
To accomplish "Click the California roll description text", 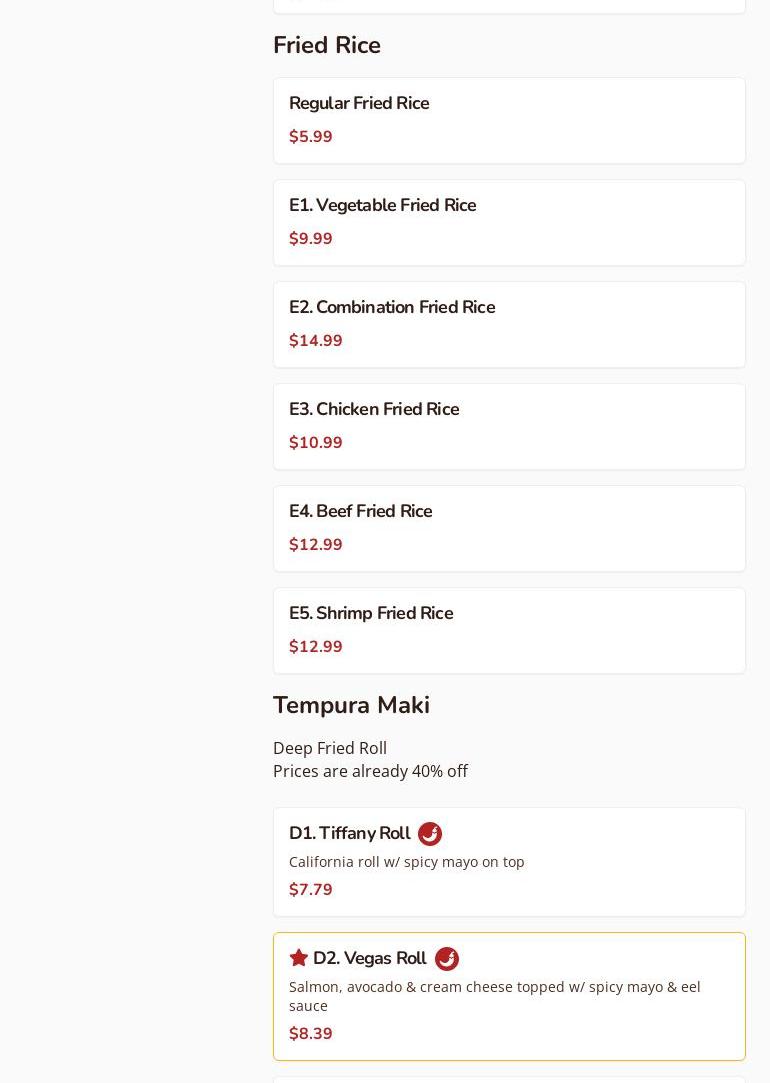I will (407, 862).
